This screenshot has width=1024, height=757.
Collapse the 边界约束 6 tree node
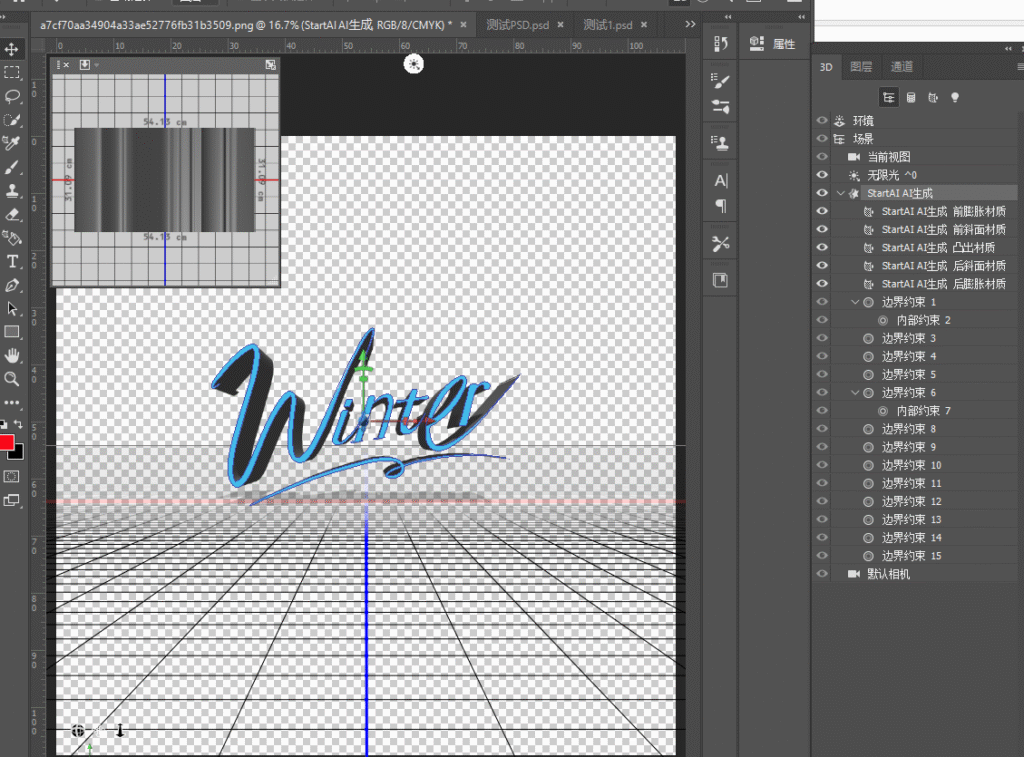855,393
